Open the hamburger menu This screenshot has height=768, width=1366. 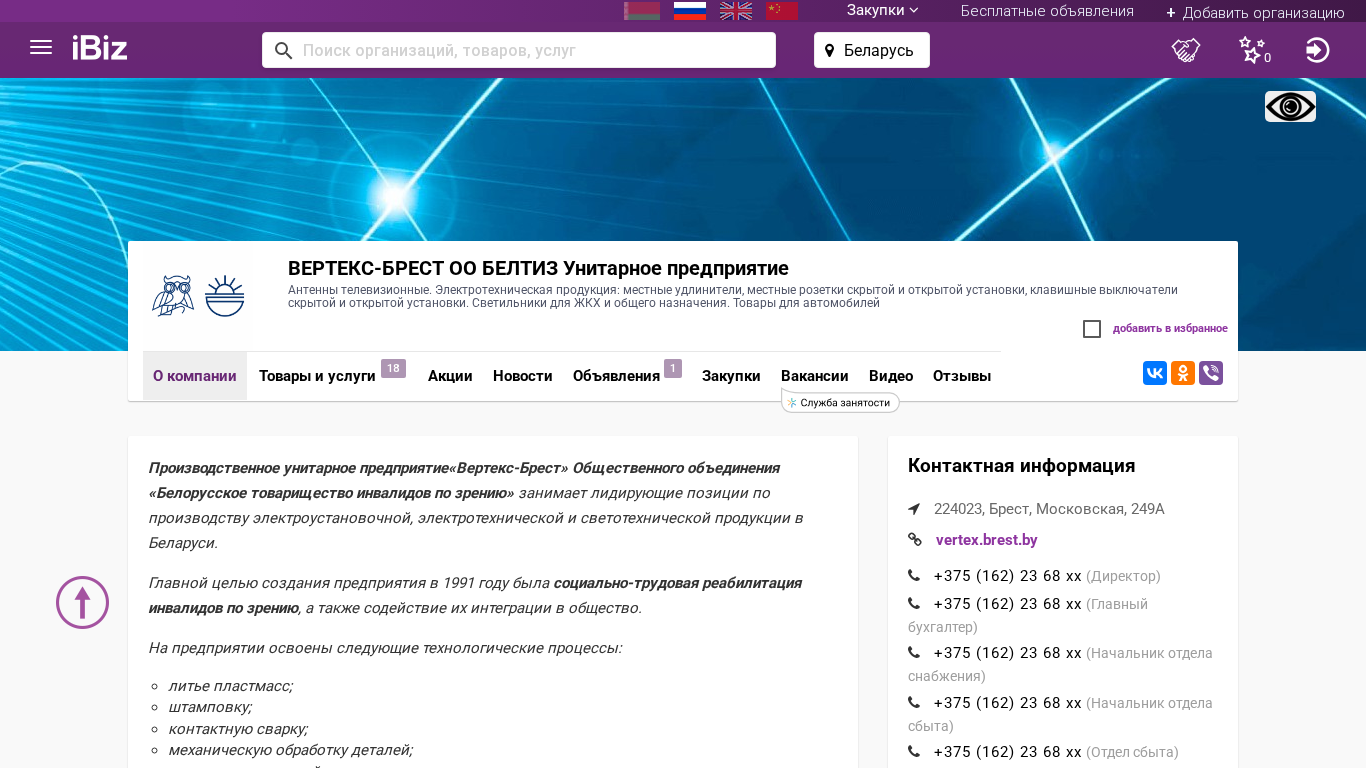(x=41, y=47)
